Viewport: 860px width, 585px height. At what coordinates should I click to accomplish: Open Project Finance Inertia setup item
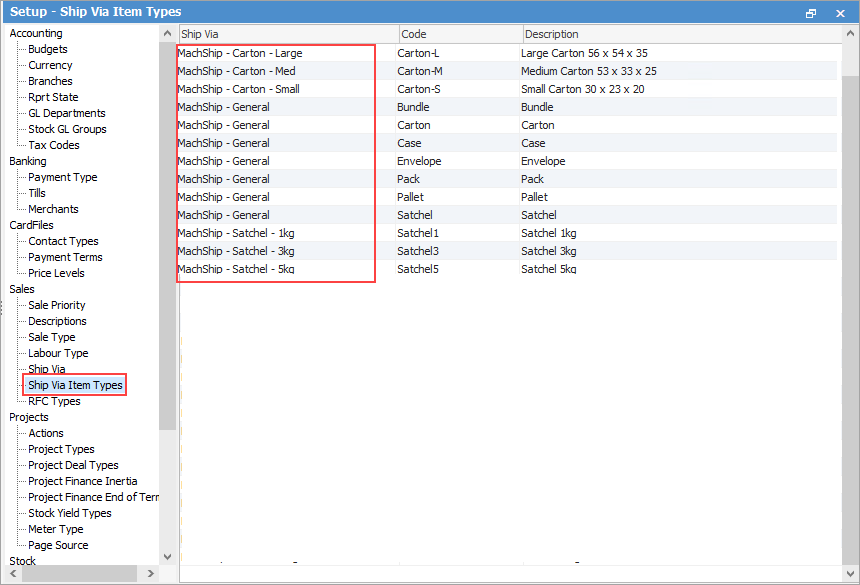(82, 481)
